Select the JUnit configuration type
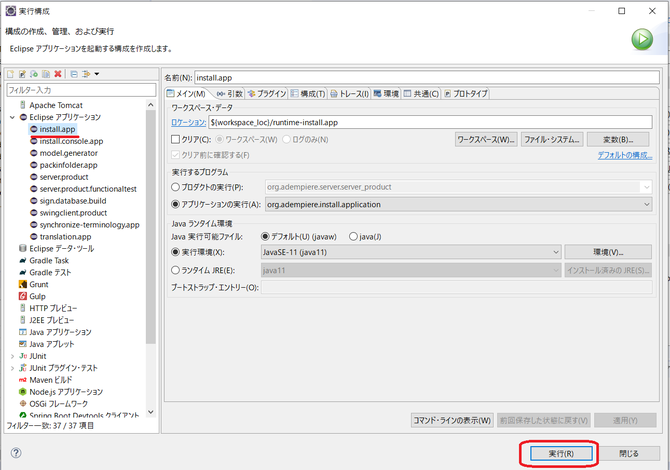The height and width of the screenshot is (470, 670). 33,356
